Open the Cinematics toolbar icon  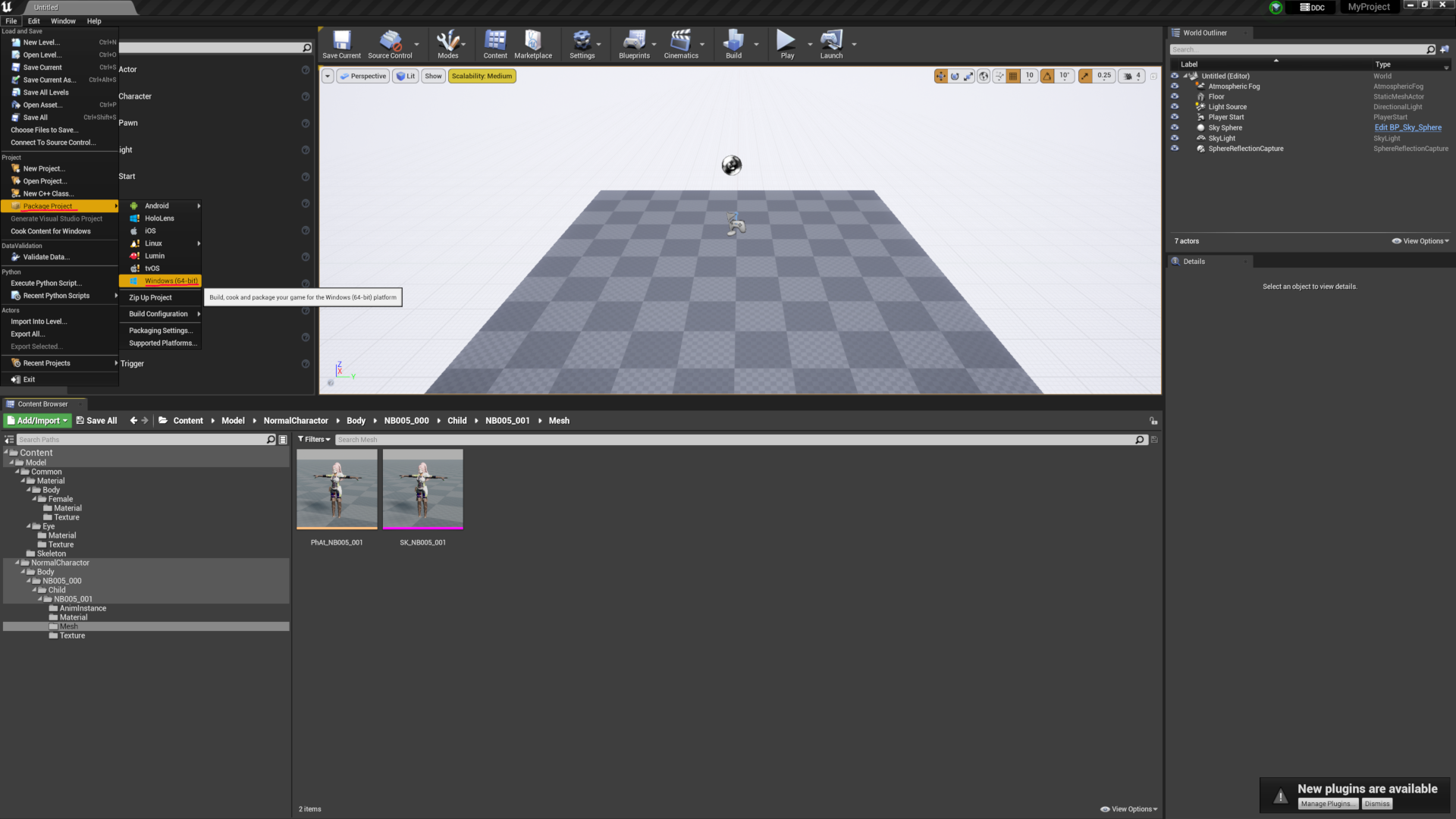[681, 44]
